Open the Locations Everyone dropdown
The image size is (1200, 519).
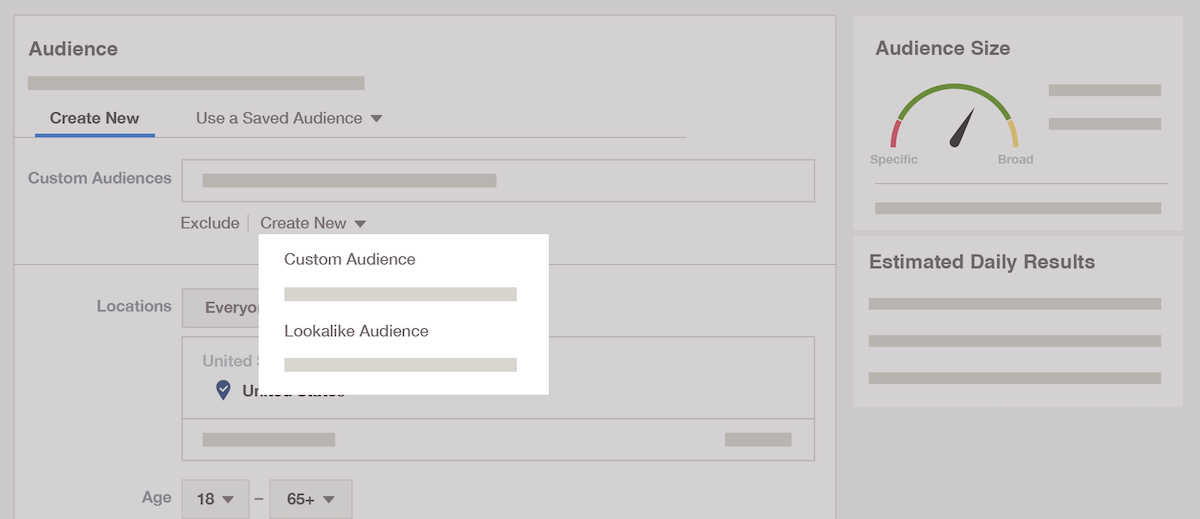pos(221,307)
